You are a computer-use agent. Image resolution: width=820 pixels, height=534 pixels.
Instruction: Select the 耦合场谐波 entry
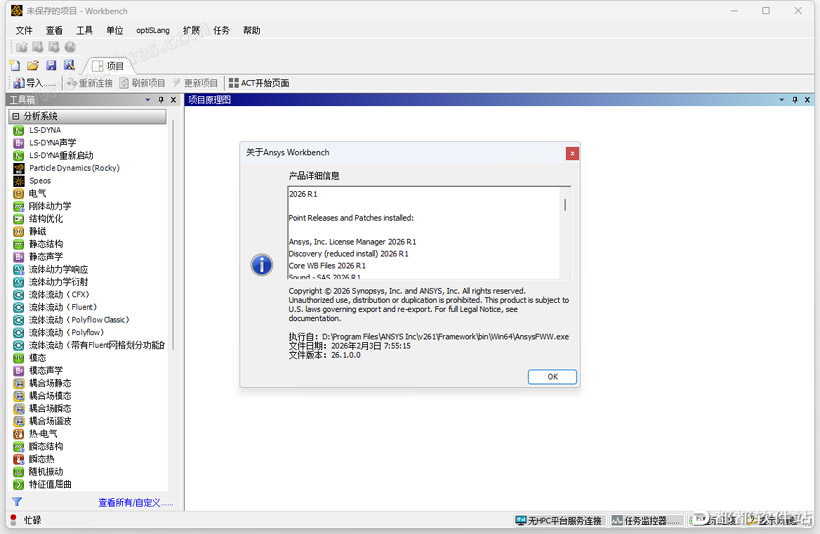[42, 421]
